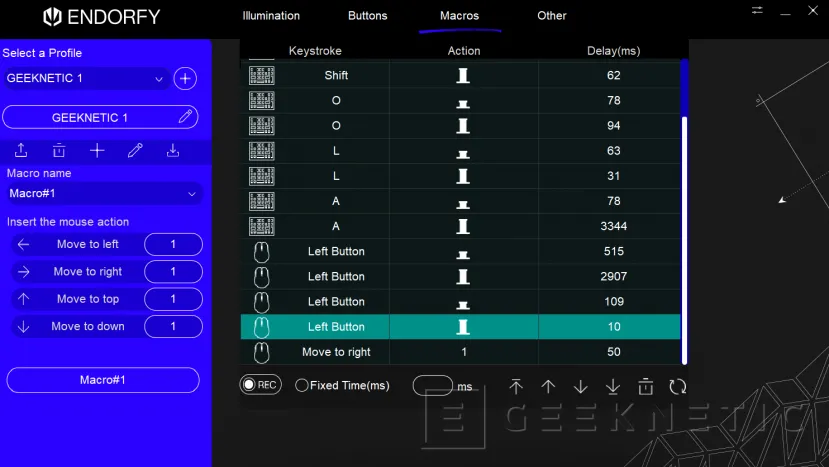829x467 pixels.
Task: Switch to the Illumination tab
Action: (x=271, y=16)
